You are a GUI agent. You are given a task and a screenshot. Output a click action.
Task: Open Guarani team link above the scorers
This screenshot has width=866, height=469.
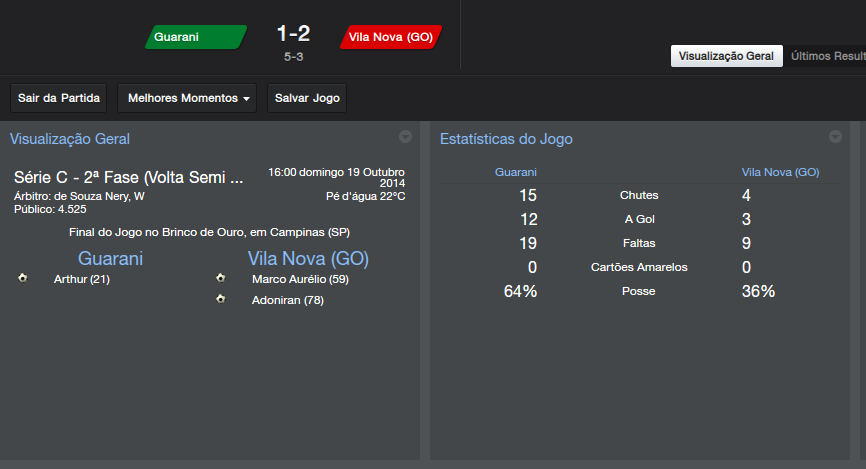111,259
